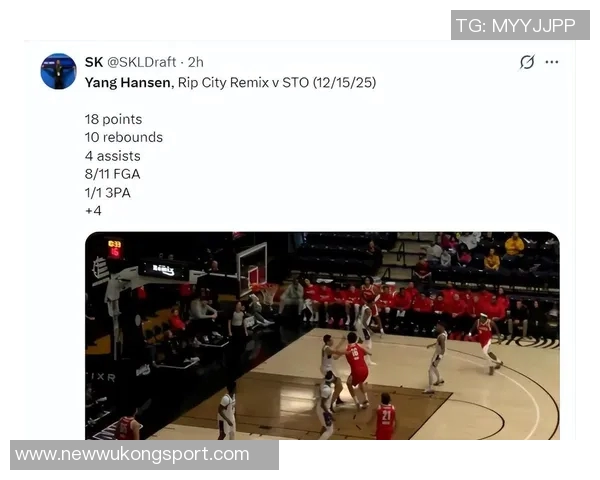The height and width of the screenshot is (480, 600).
Task: Click the 18 points stat line
Action: pos(113,119)
